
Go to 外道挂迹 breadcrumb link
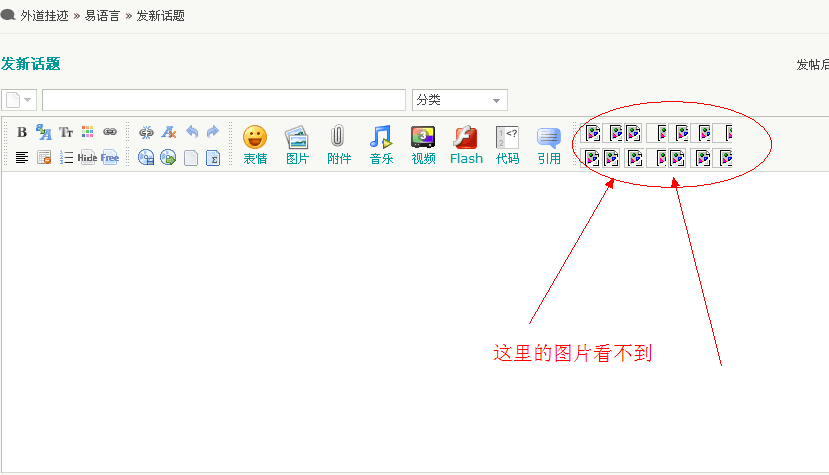click(x=44, y=16)
